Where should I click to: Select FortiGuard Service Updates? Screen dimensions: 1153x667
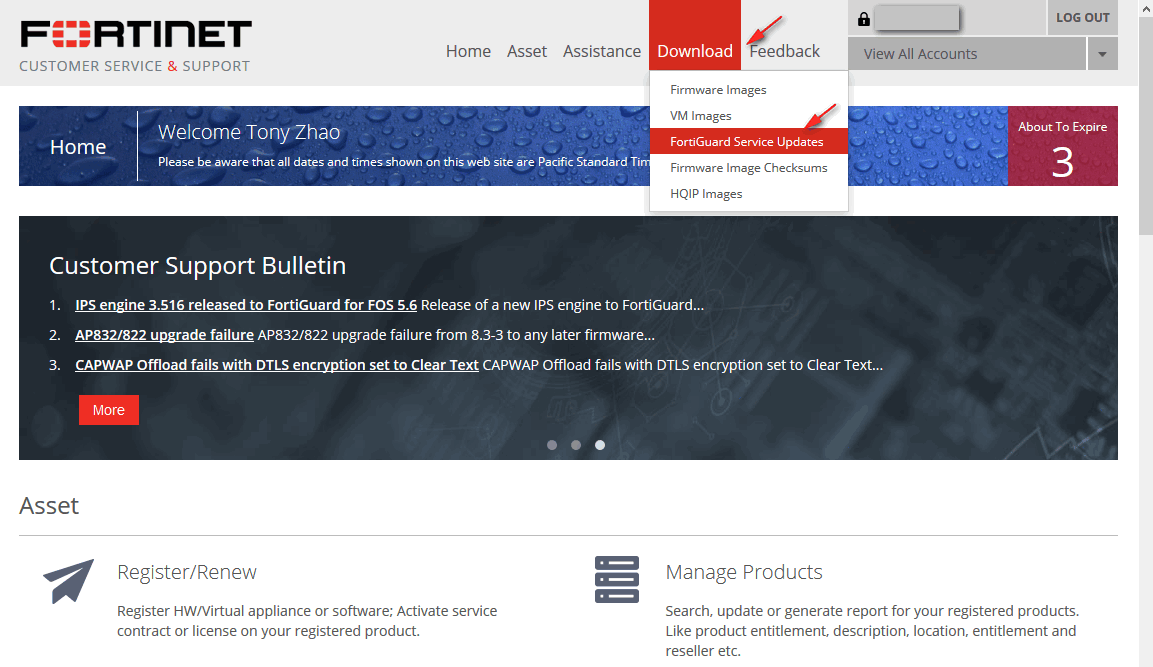click(x=749, y=142)
